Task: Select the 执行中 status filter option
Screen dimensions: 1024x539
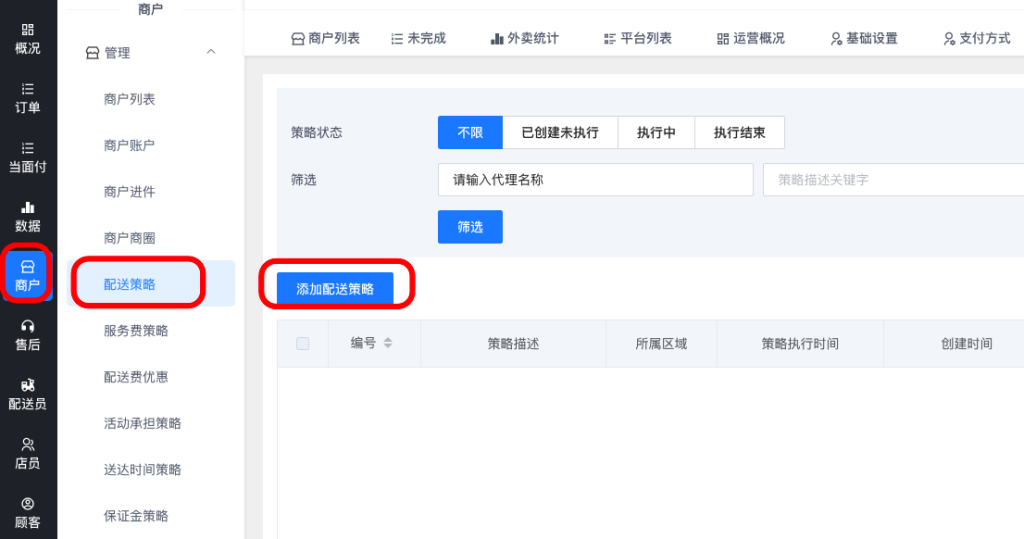Action: [656, 133]
